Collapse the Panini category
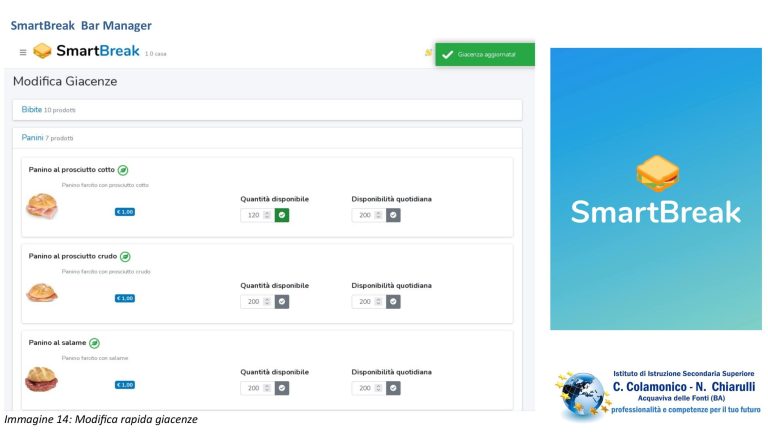The image size is (768, 432). pyautogui.click(x=267, y=138)
